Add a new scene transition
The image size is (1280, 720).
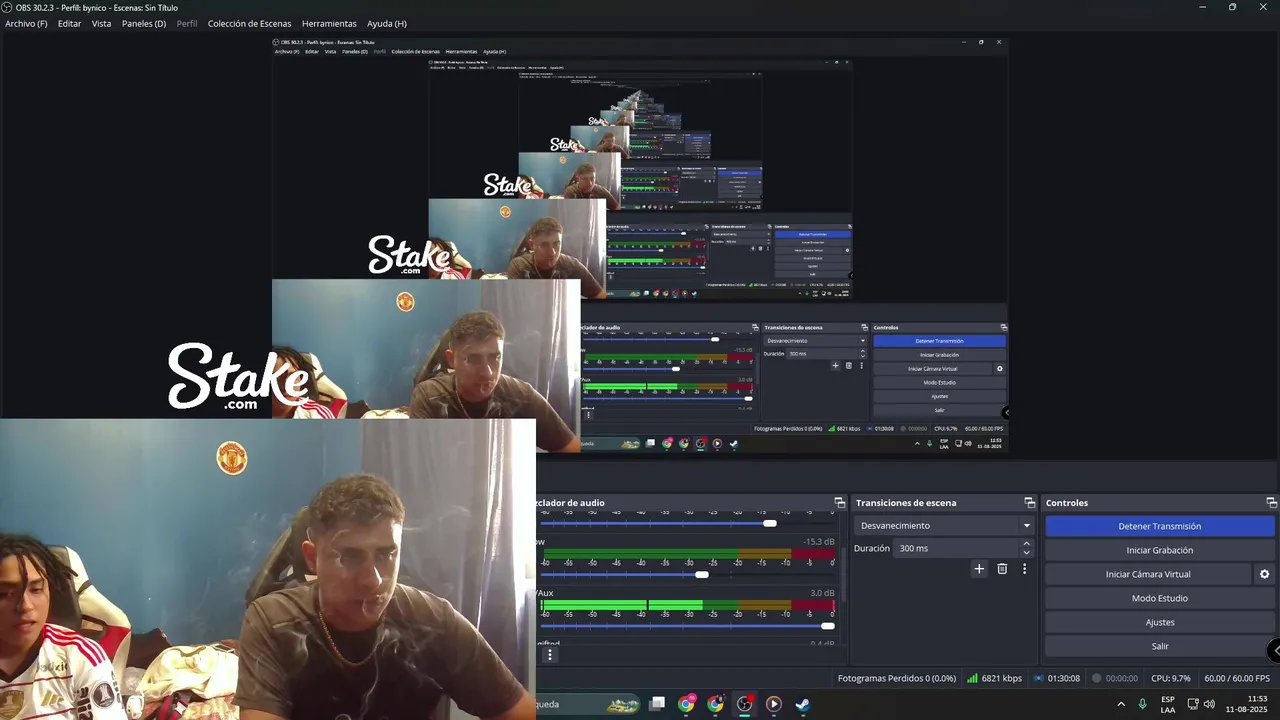(x=979, y=569)
